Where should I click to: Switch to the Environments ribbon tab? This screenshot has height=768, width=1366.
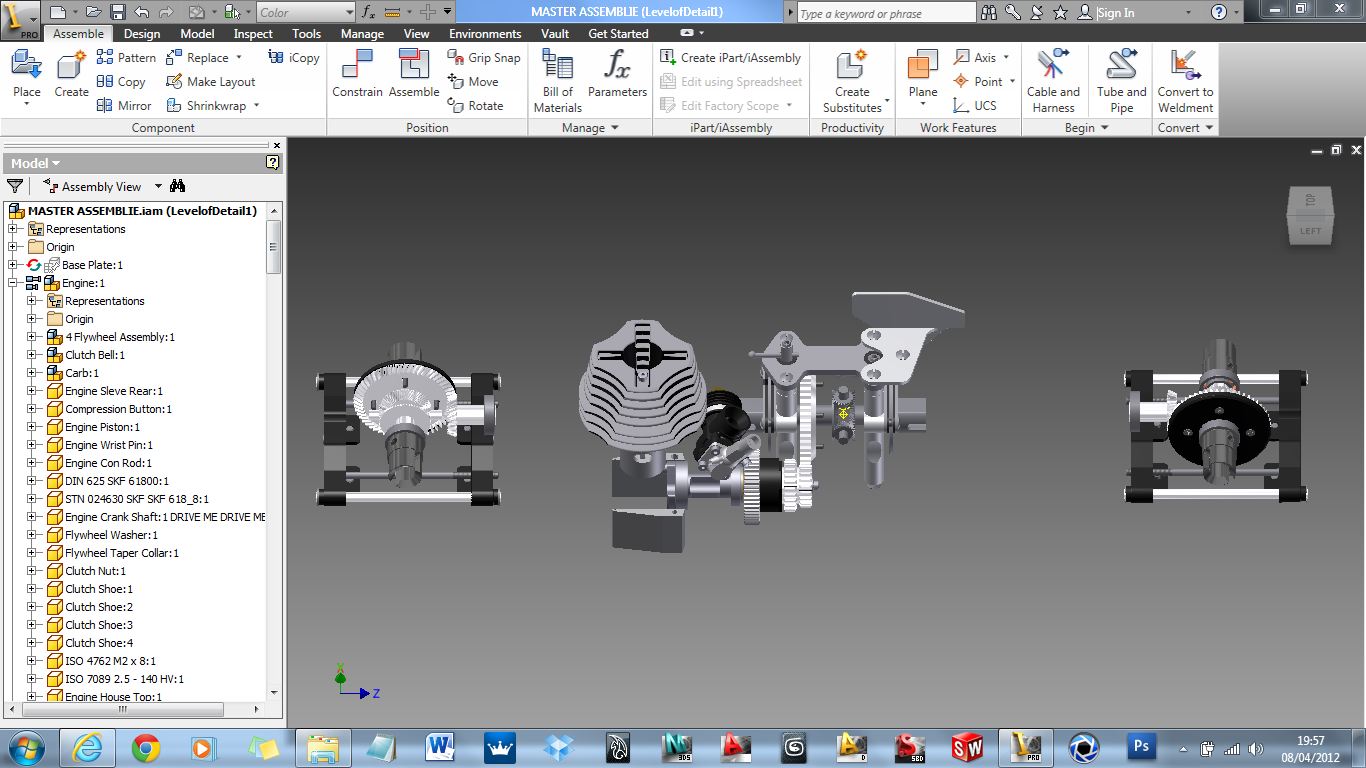tap(485, 33)
